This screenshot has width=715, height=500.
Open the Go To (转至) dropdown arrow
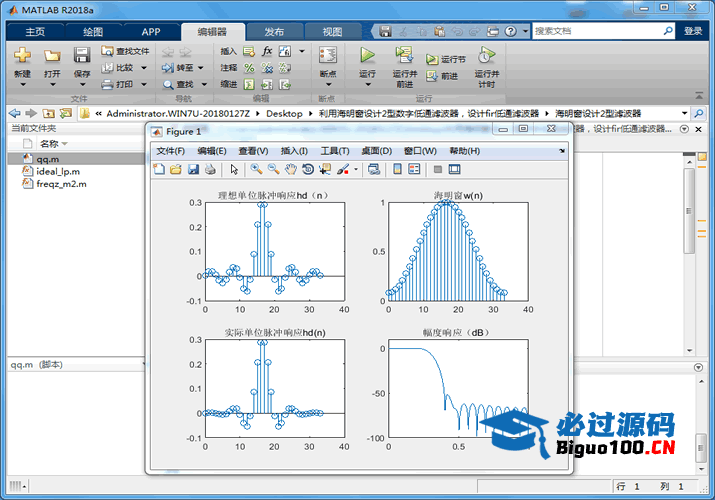[x=200, y=68]
